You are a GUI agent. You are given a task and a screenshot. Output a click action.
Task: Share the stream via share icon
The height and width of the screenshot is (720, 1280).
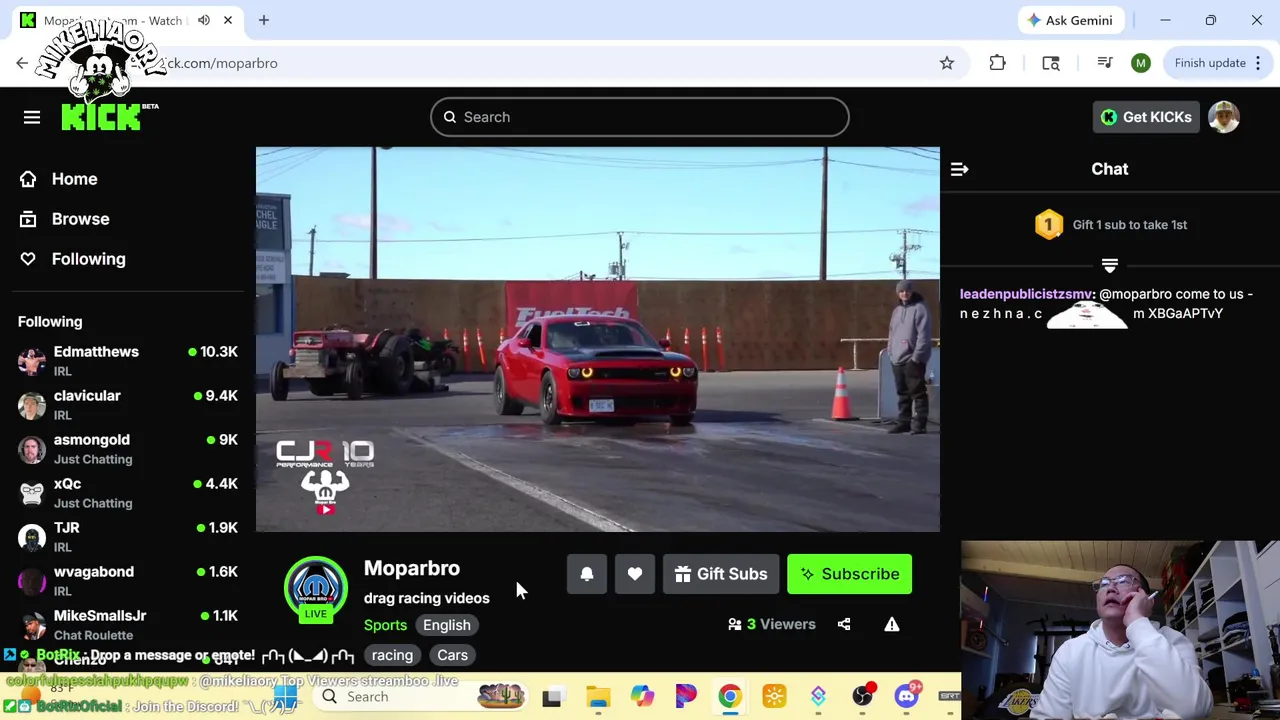tap(844, 624)
